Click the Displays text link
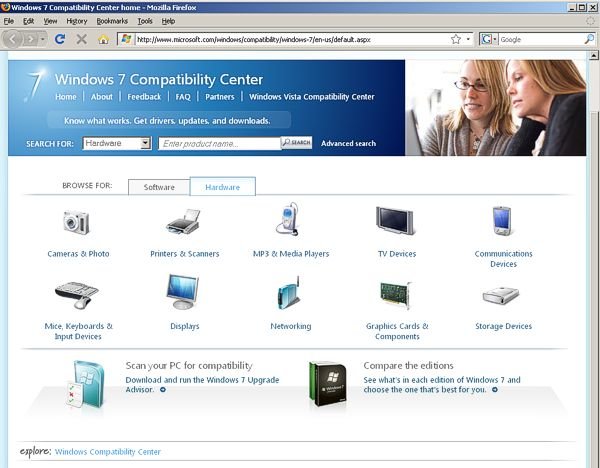This screenshot has height=468, width=600. coord(184,326)
